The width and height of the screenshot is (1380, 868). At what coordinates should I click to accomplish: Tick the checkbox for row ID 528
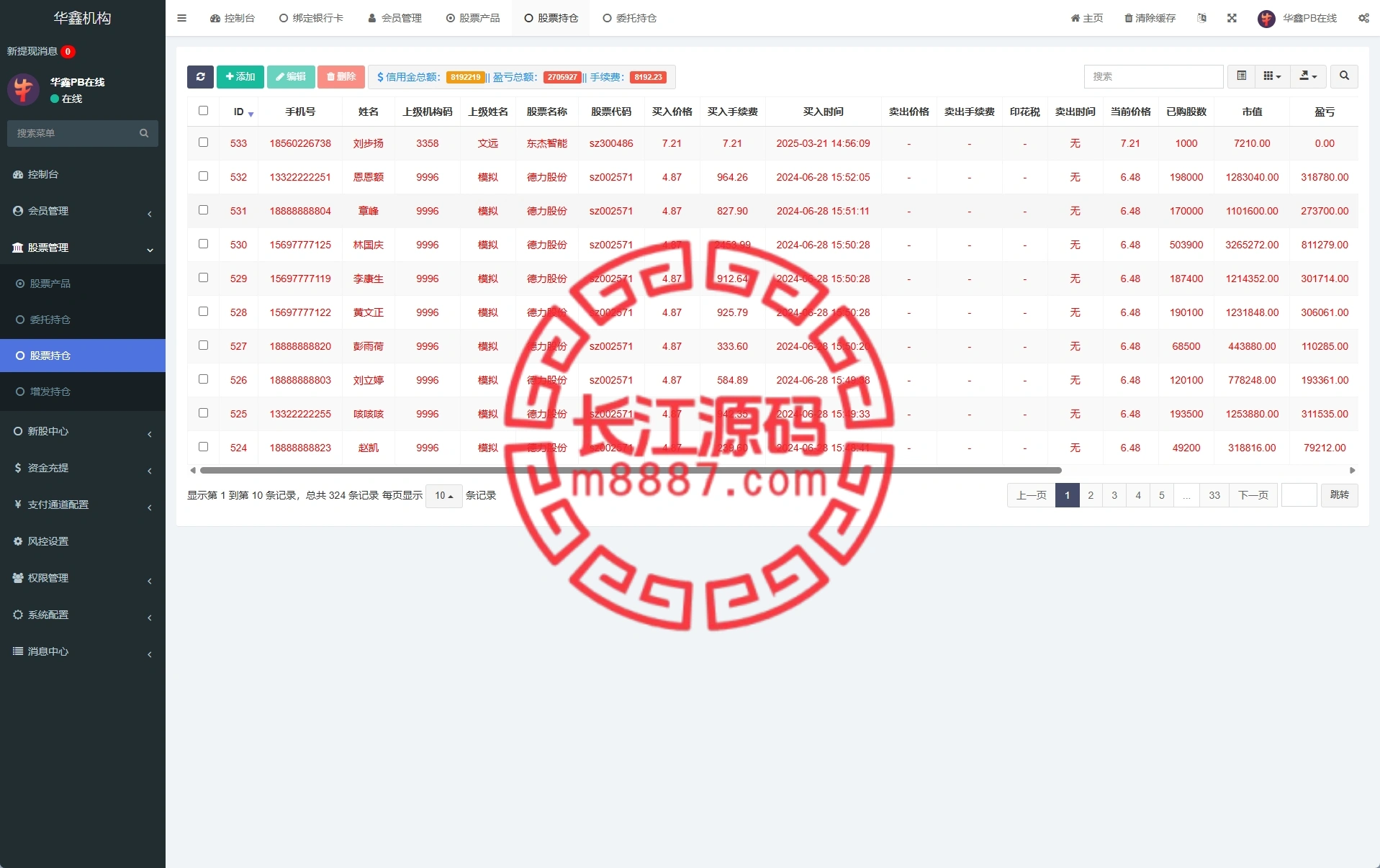coord(203,312)
